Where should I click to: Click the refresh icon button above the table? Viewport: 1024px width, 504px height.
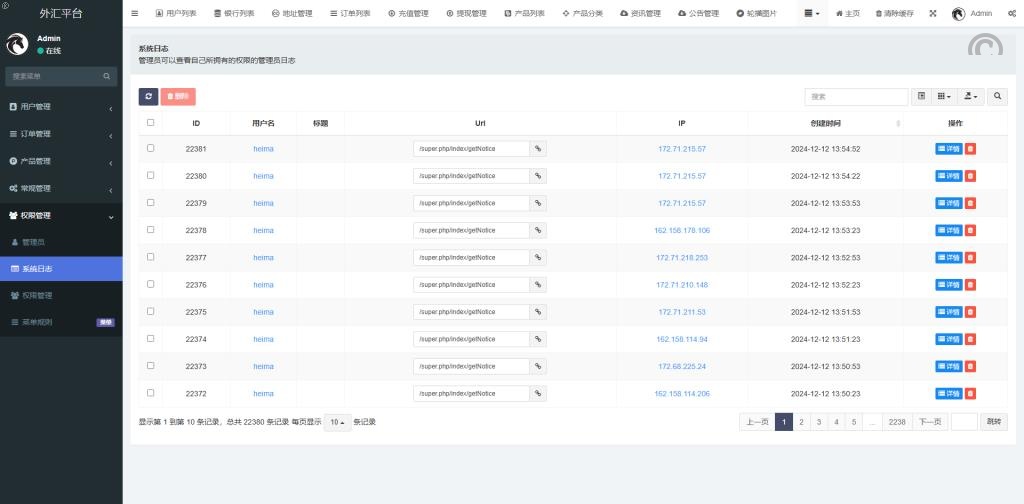(148, 96)
